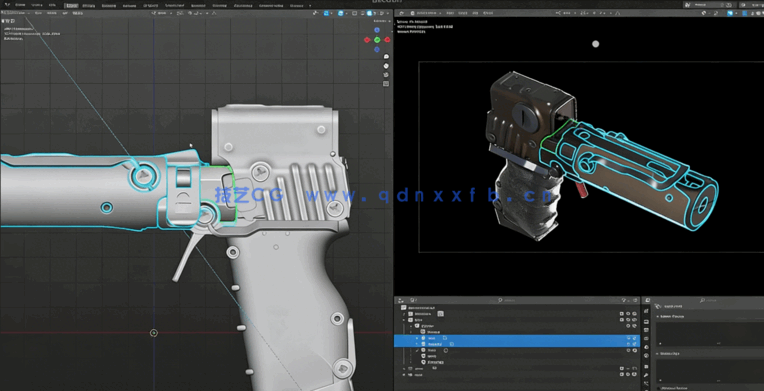Open the World properties globe tab icon
This screenshot has width=764, height=391.
(x=647, y=356)
